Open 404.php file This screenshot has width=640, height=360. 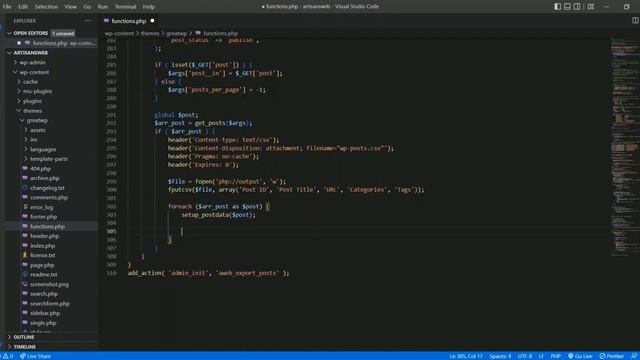[40, 169]
